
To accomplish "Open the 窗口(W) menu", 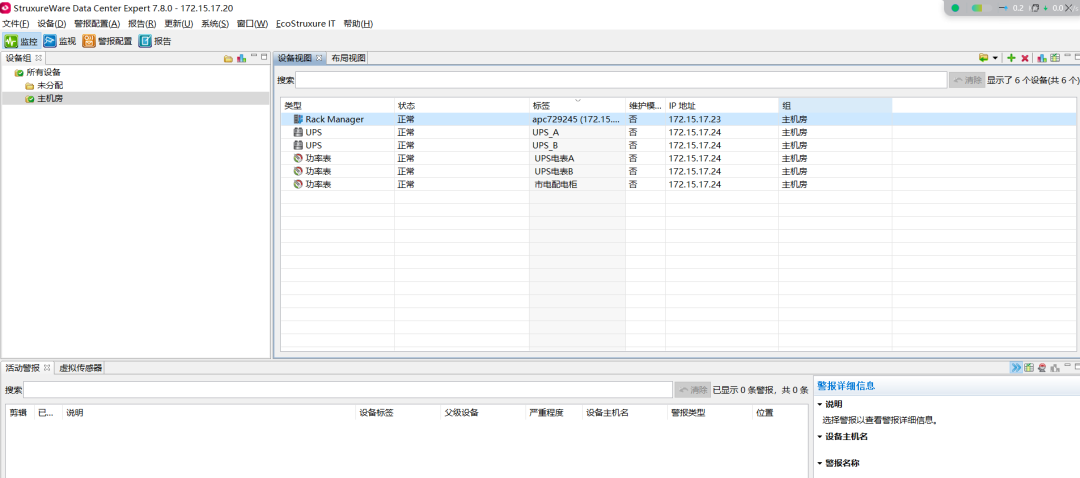I will (x=252, y=23).
